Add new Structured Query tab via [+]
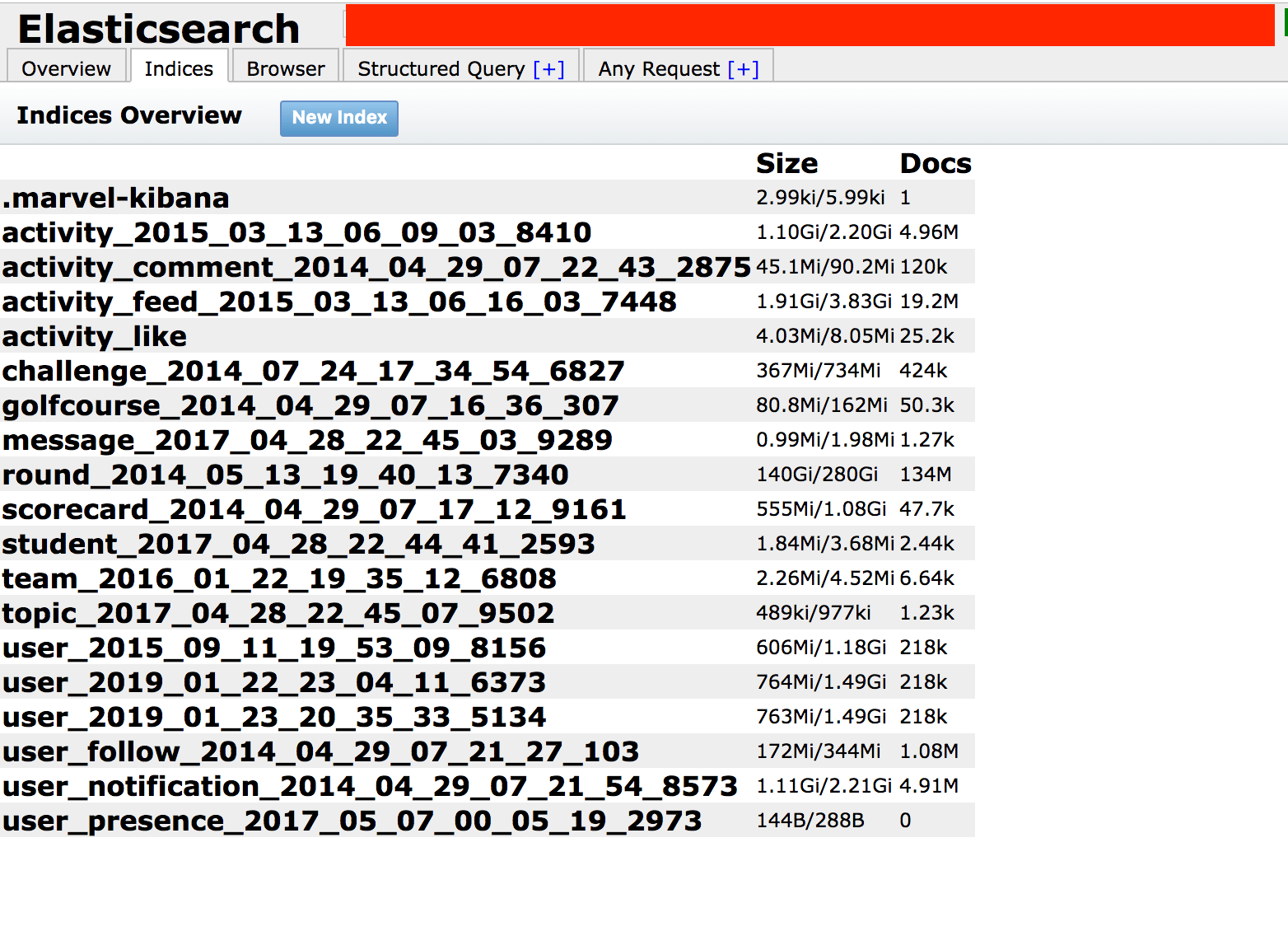The image size is (1288, 936). pyautogui.click(x=548, y=68)
